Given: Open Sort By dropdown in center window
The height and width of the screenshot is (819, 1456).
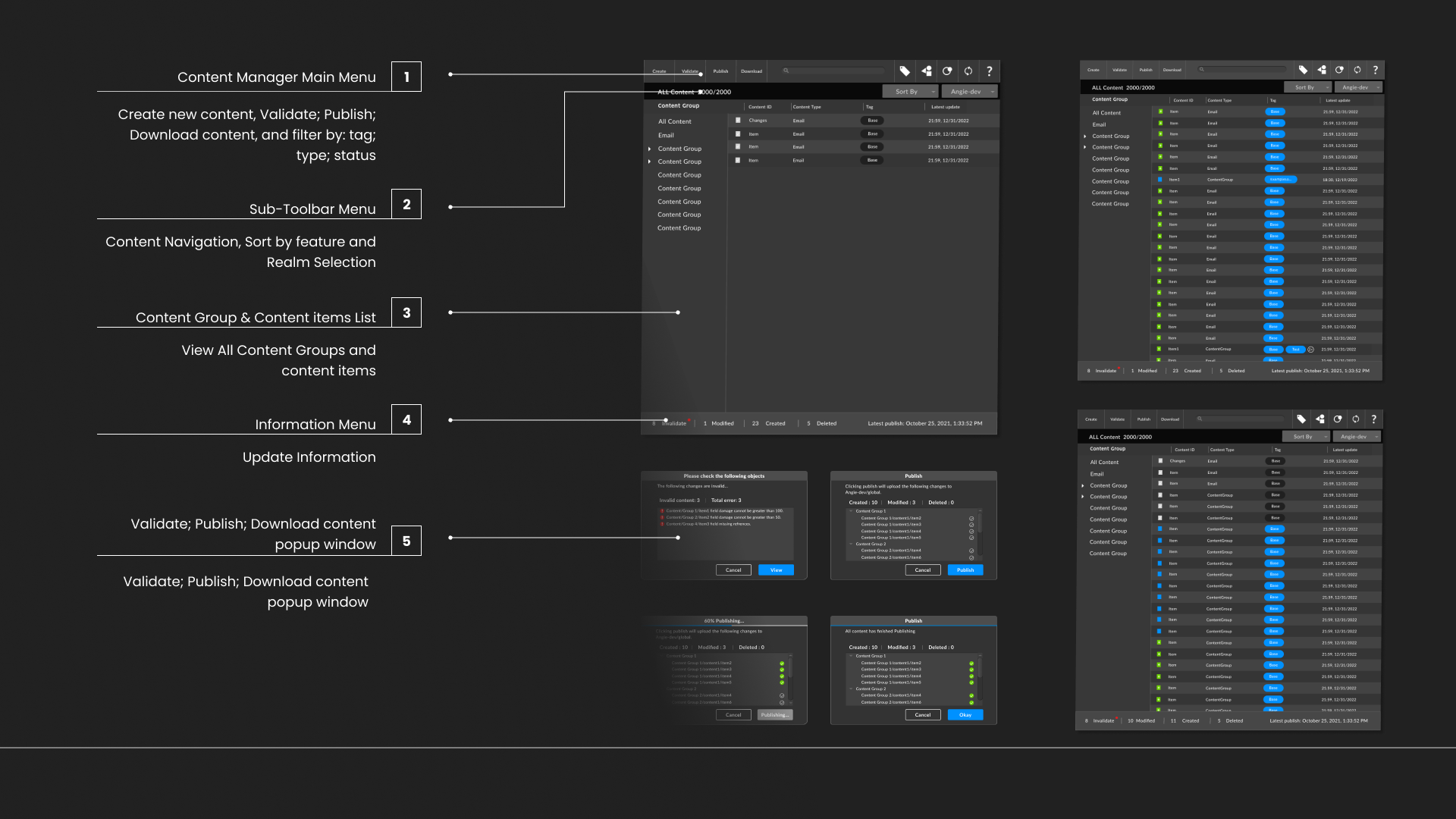Looking at the screenshot, I should (x=911, y=92).
